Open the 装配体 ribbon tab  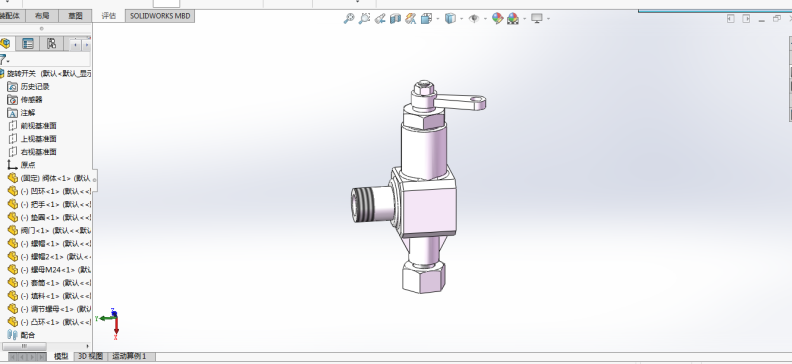tap(10, 16)
